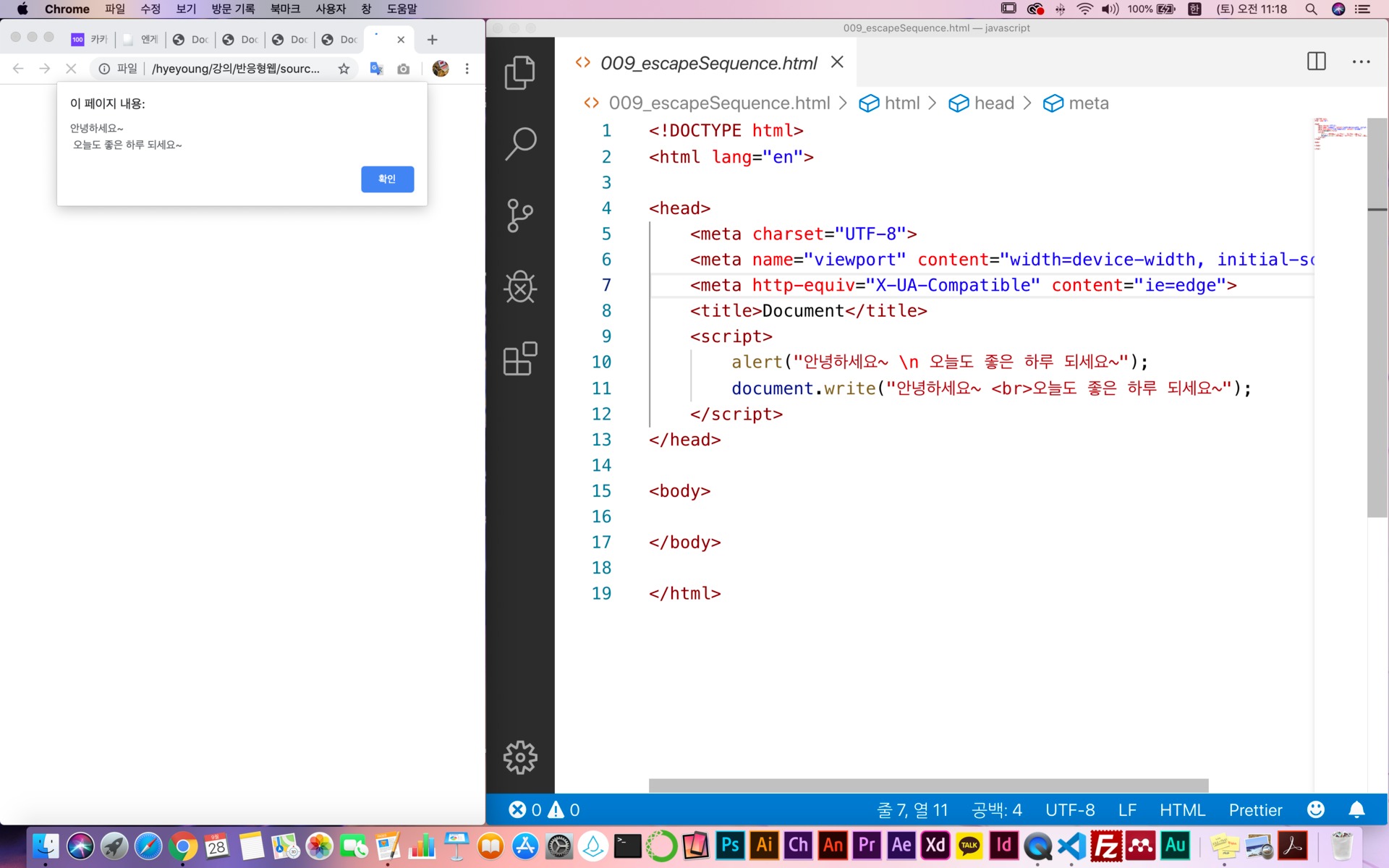Click the 확인 button in the alert
The image size is (1389, 868).
387,179
